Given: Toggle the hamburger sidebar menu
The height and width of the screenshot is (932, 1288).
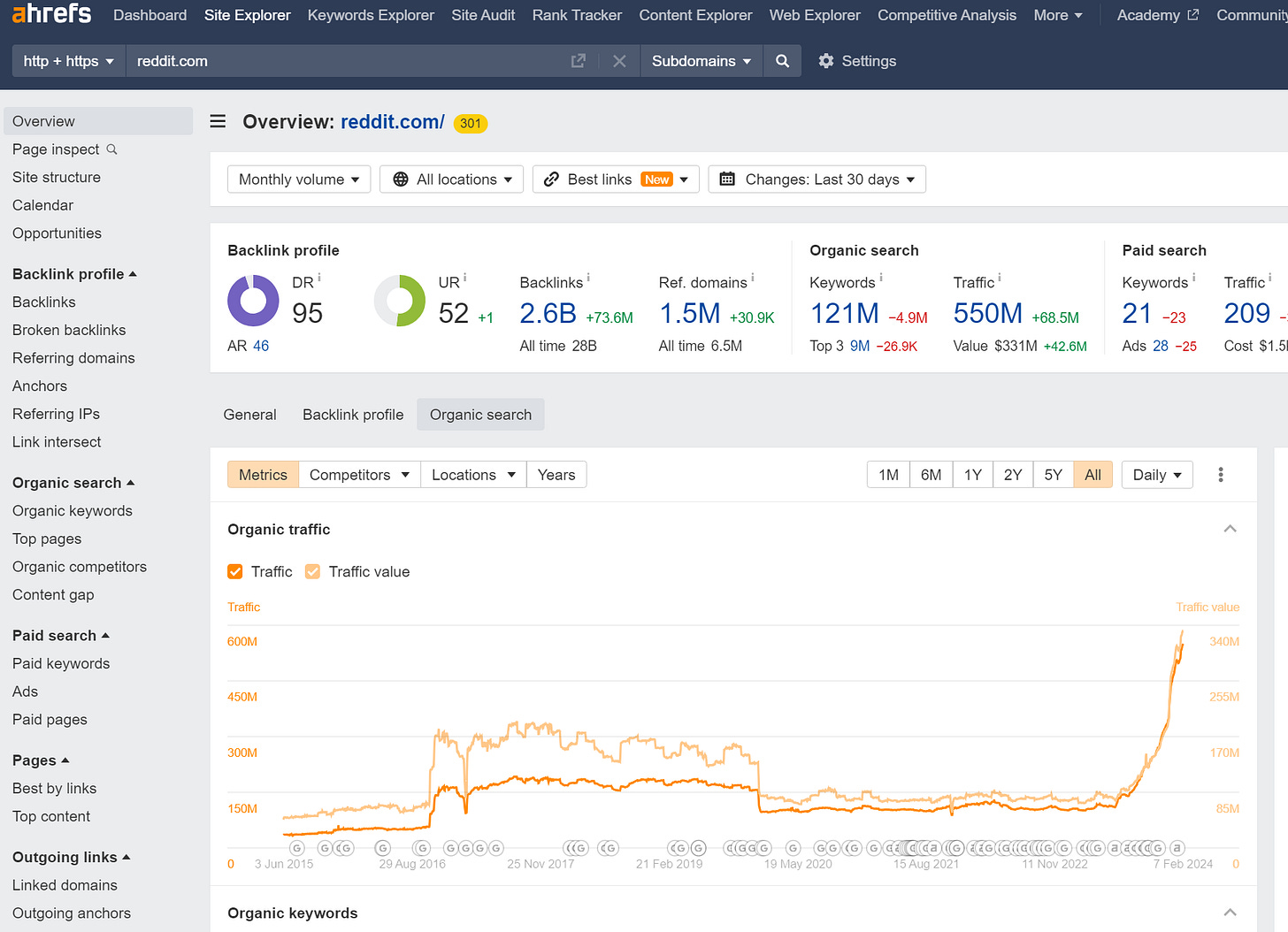Looking at the screenshot, I should pos(218,121).
